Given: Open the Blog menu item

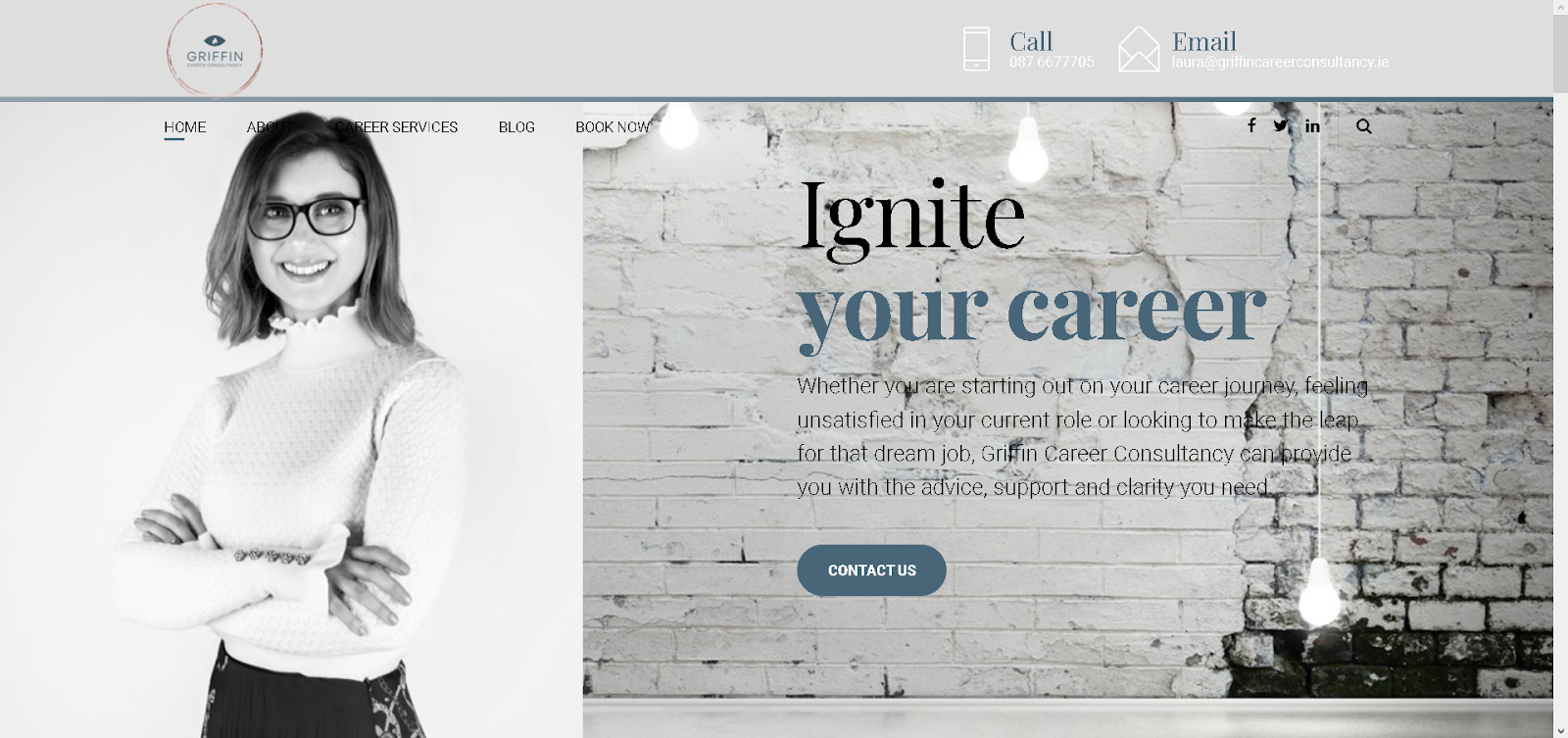Looking at the screenshot, I should coord(516,127).
